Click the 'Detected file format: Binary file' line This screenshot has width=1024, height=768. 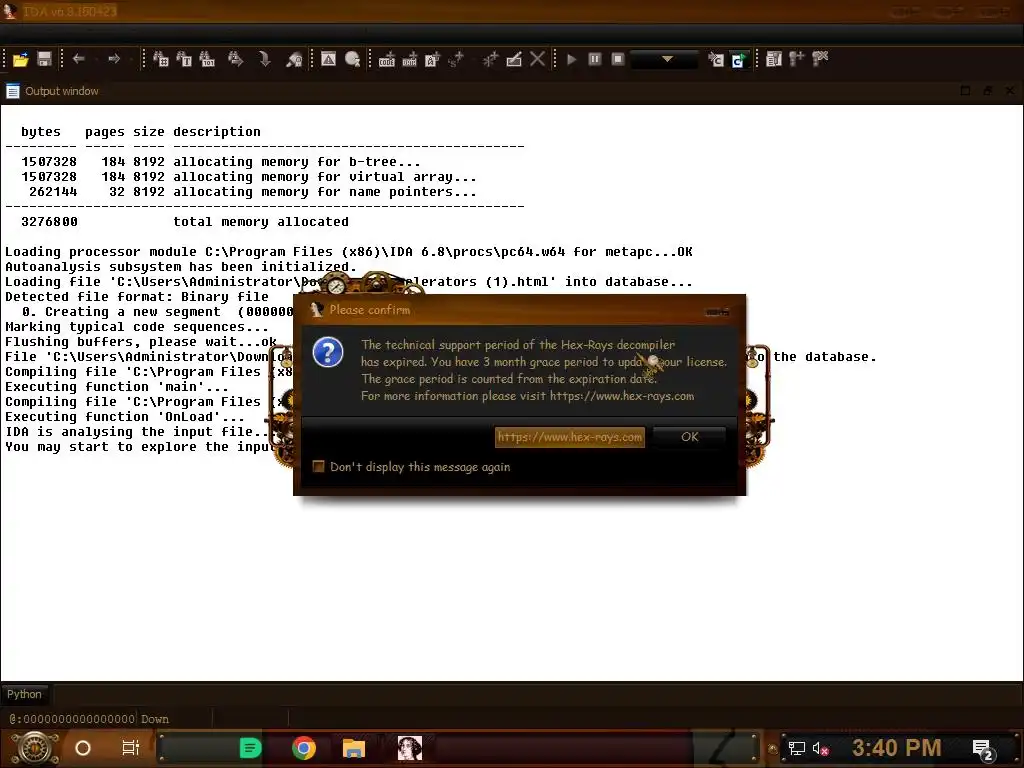tap(137, 297)
